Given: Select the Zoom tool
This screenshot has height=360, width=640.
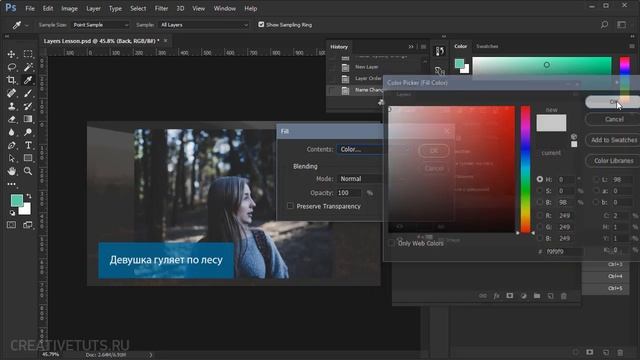Looking at the screenshot, I should pos(28,171).
